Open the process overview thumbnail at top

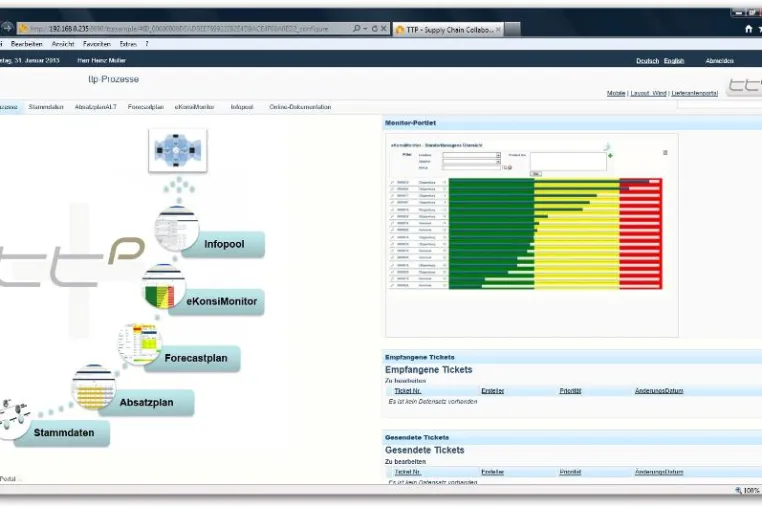(178, 150)
